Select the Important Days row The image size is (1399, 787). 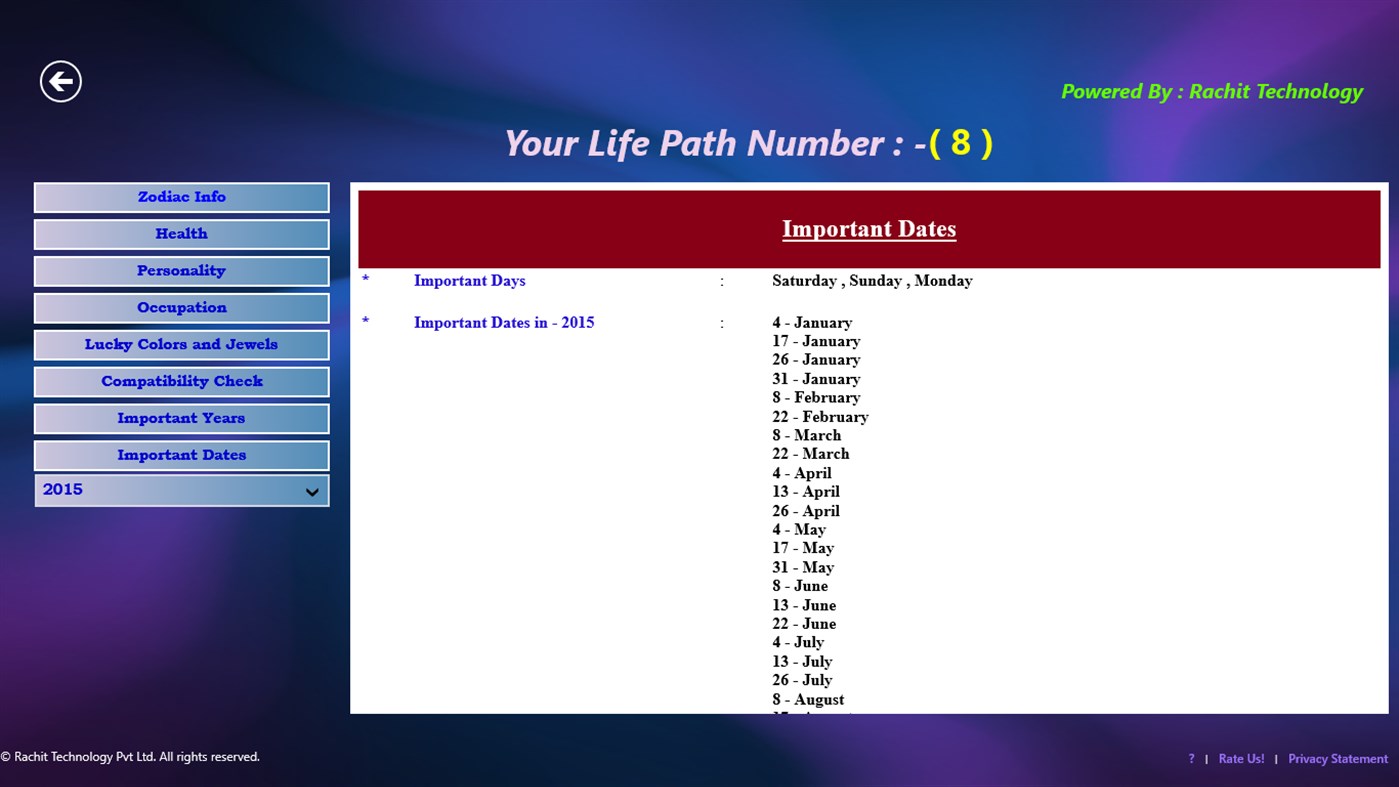(x=469, y=281)
